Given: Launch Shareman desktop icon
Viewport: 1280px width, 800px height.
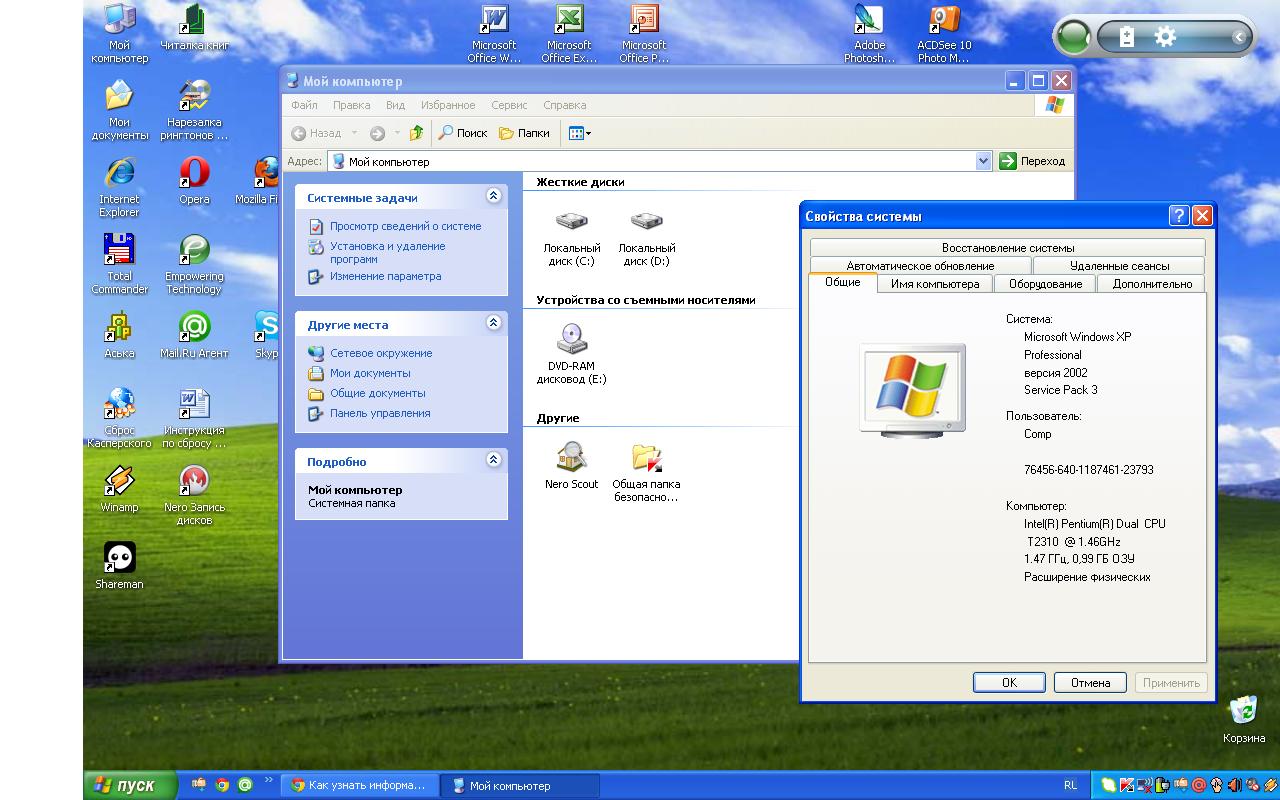Looking at the screenshot, I should pos(119,566).
